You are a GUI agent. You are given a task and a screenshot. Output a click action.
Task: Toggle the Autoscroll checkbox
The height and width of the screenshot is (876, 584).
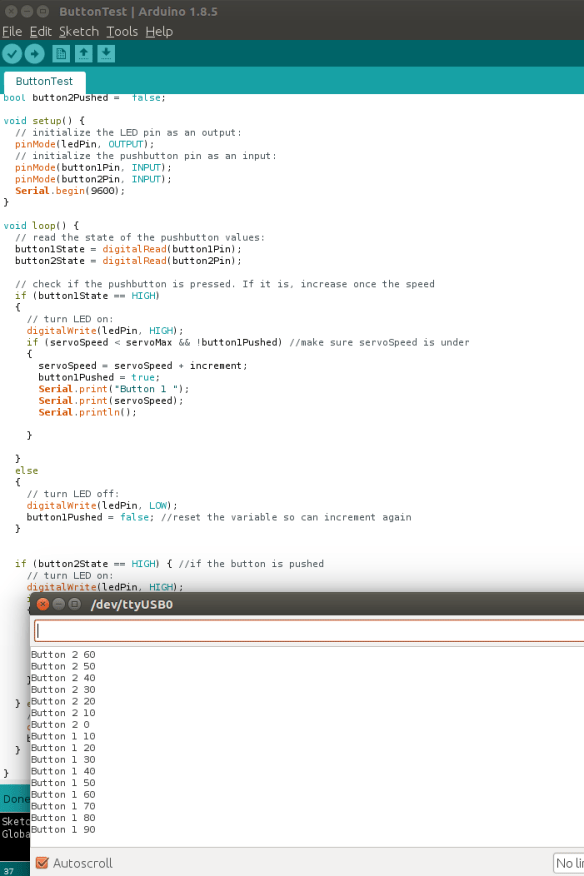point(42,863)
